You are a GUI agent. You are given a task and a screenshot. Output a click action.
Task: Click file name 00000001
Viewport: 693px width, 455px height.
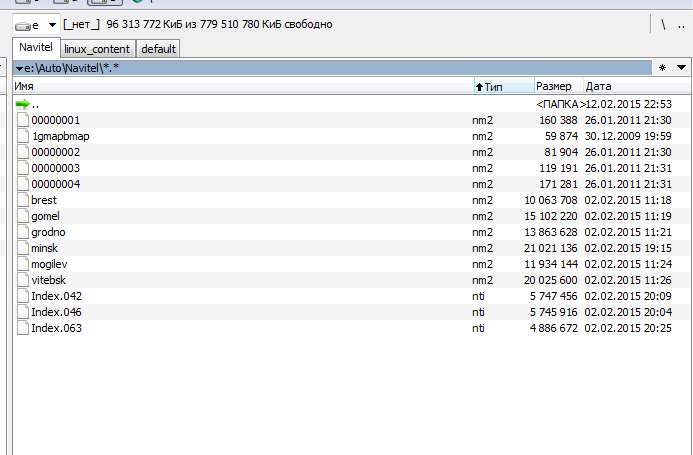coord(56,120)
